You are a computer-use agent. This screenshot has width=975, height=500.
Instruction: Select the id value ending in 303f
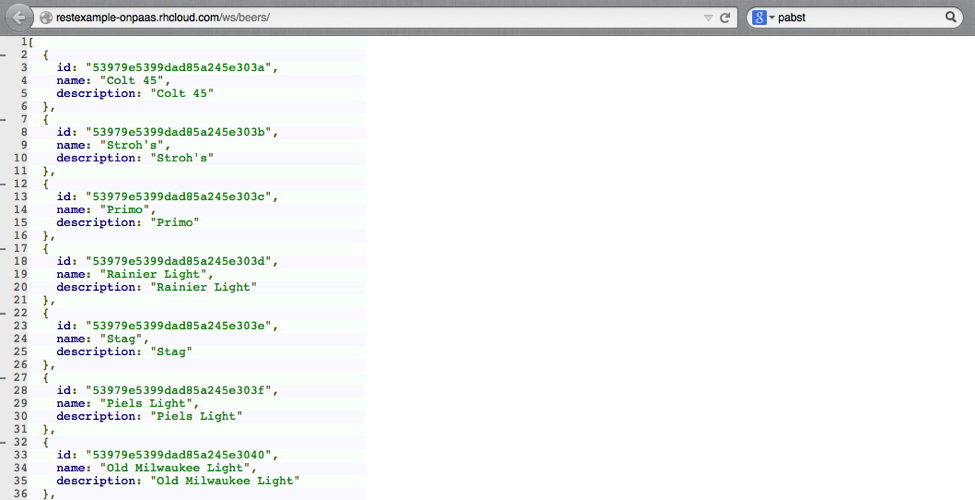tap(179, 391)
